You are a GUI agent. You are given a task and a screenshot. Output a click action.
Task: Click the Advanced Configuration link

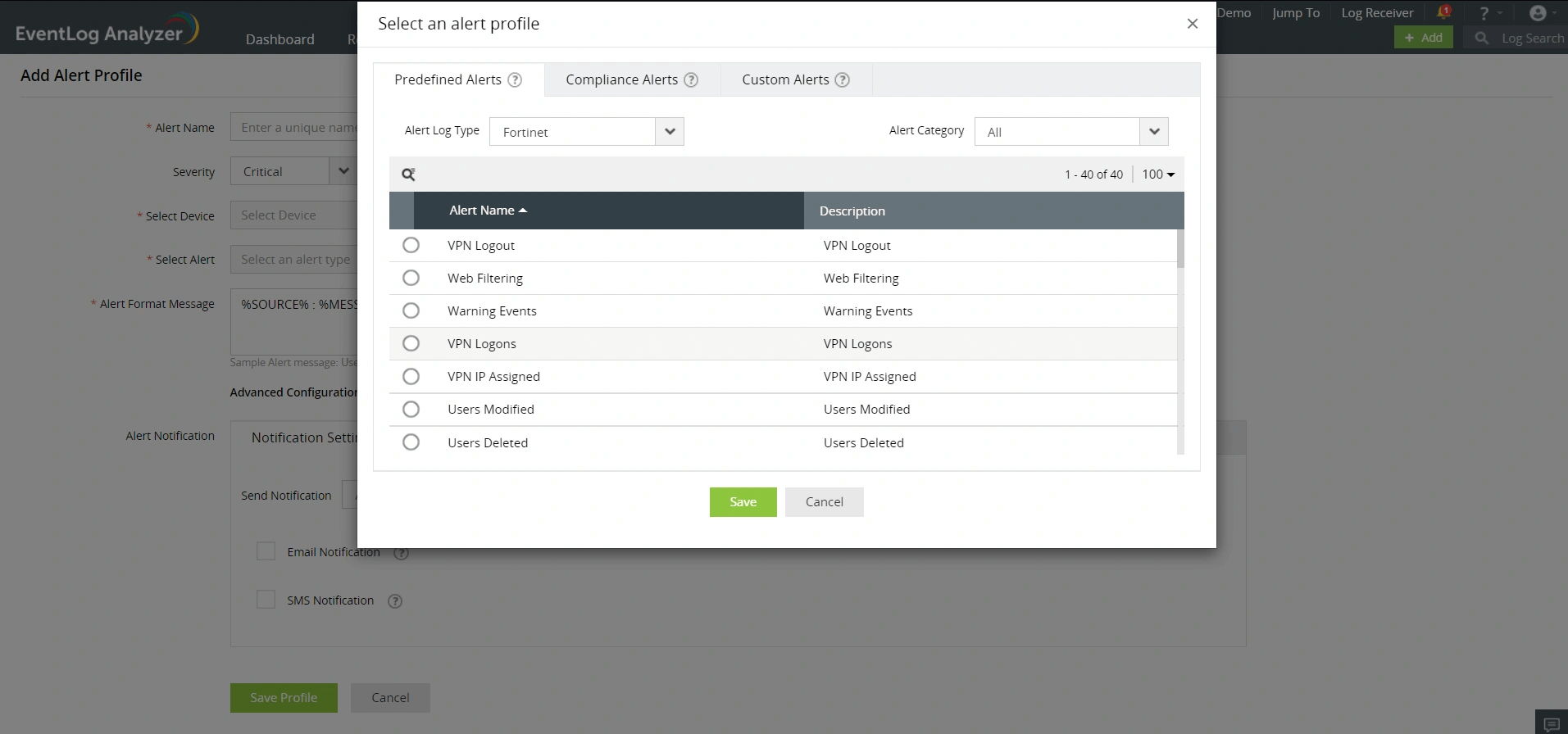pyautogui.click(x=293, y=392)
